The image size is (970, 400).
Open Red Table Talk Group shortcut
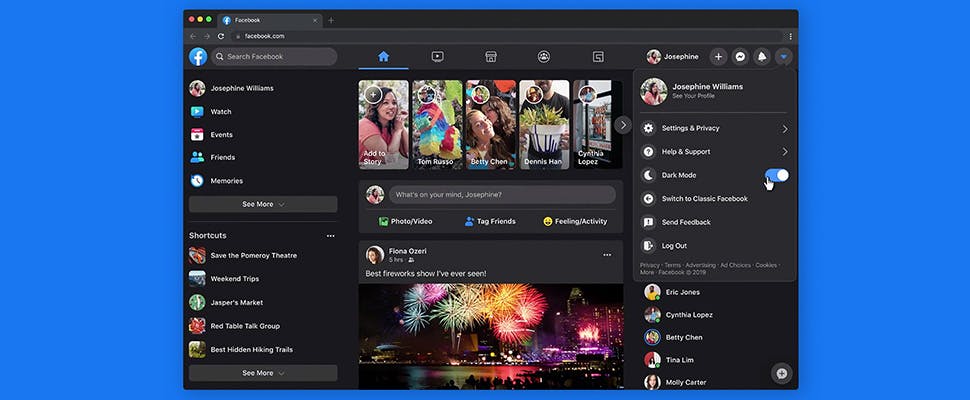tap(264, 326)
